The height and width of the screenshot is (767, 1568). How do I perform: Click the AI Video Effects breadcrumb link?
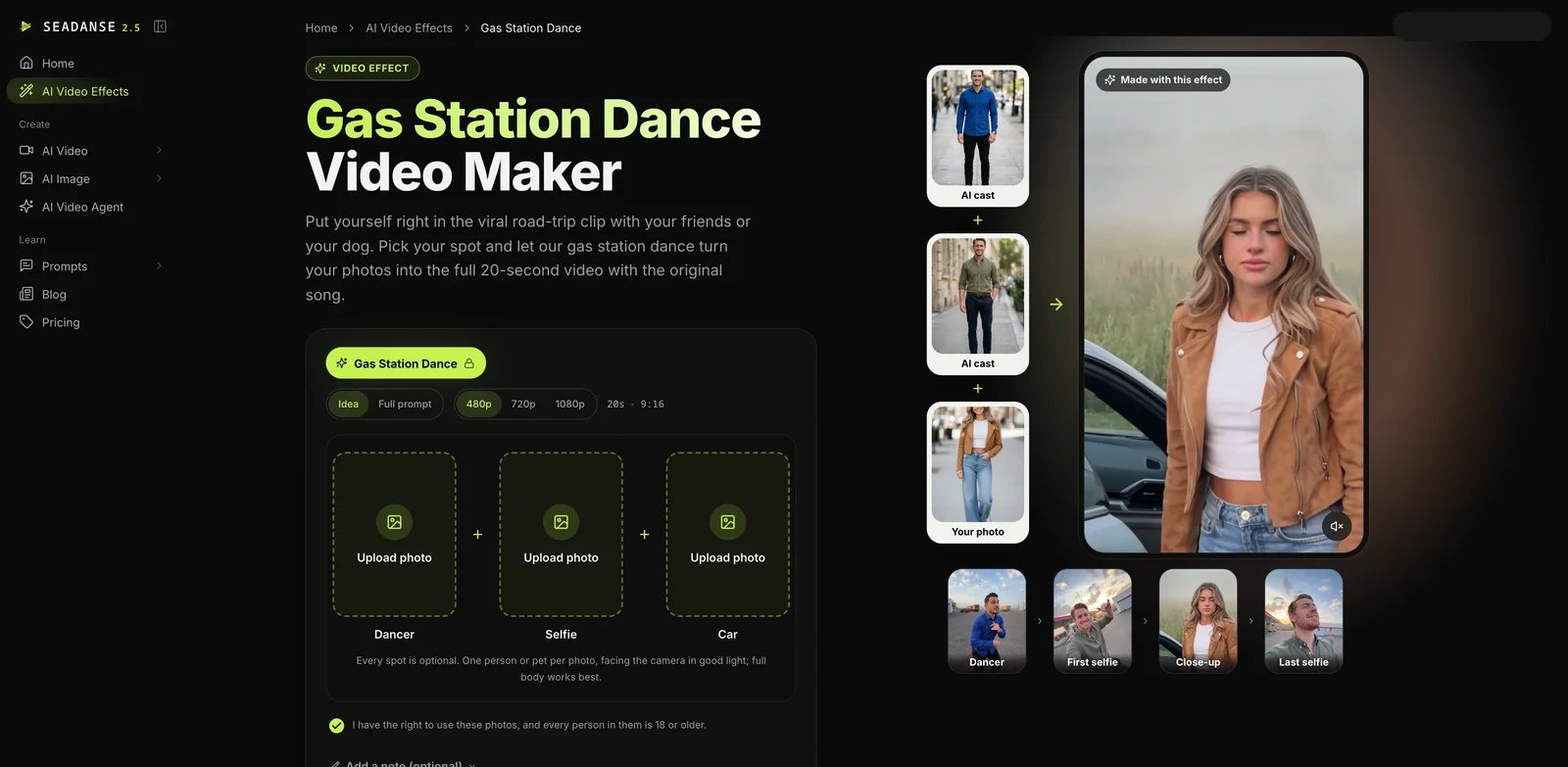(409, 27)
